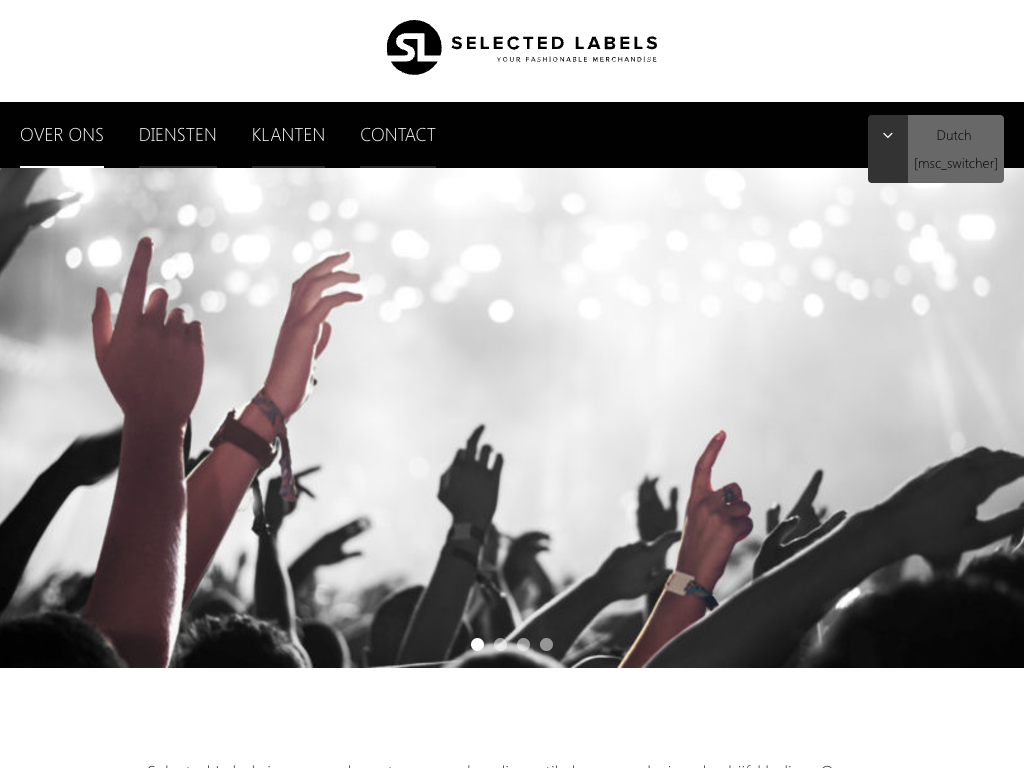Click the white underline beneath Over Ons
Viewport: 1024px width, 768px height.
pyautogui.click(x=62, y=167)
